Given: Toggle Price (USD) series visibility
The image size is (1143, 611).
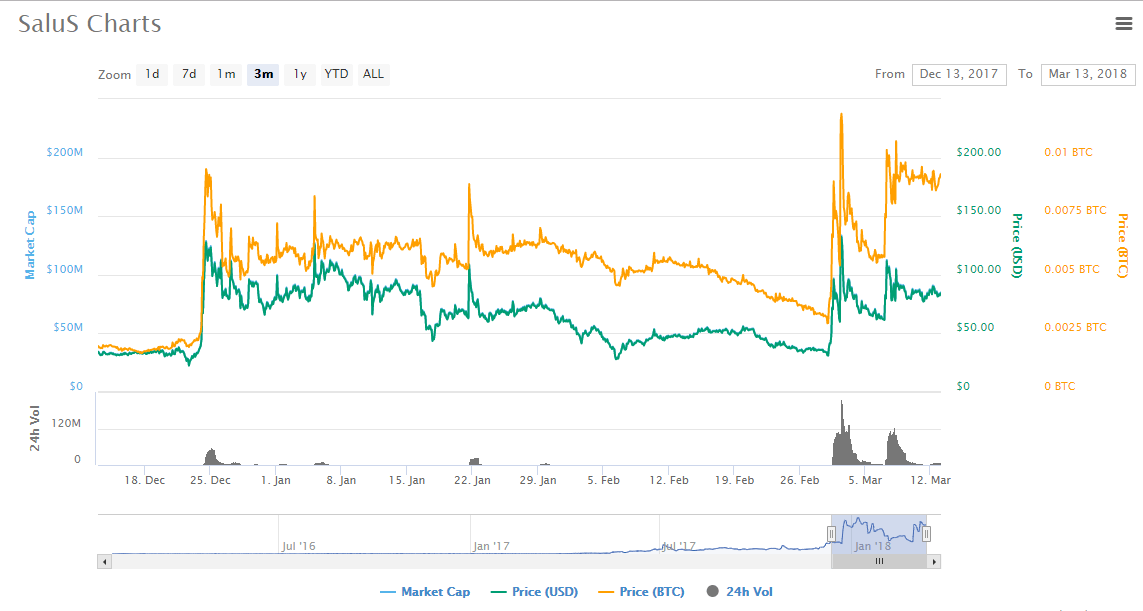Looking at the screenshot, I should [535, 592].
